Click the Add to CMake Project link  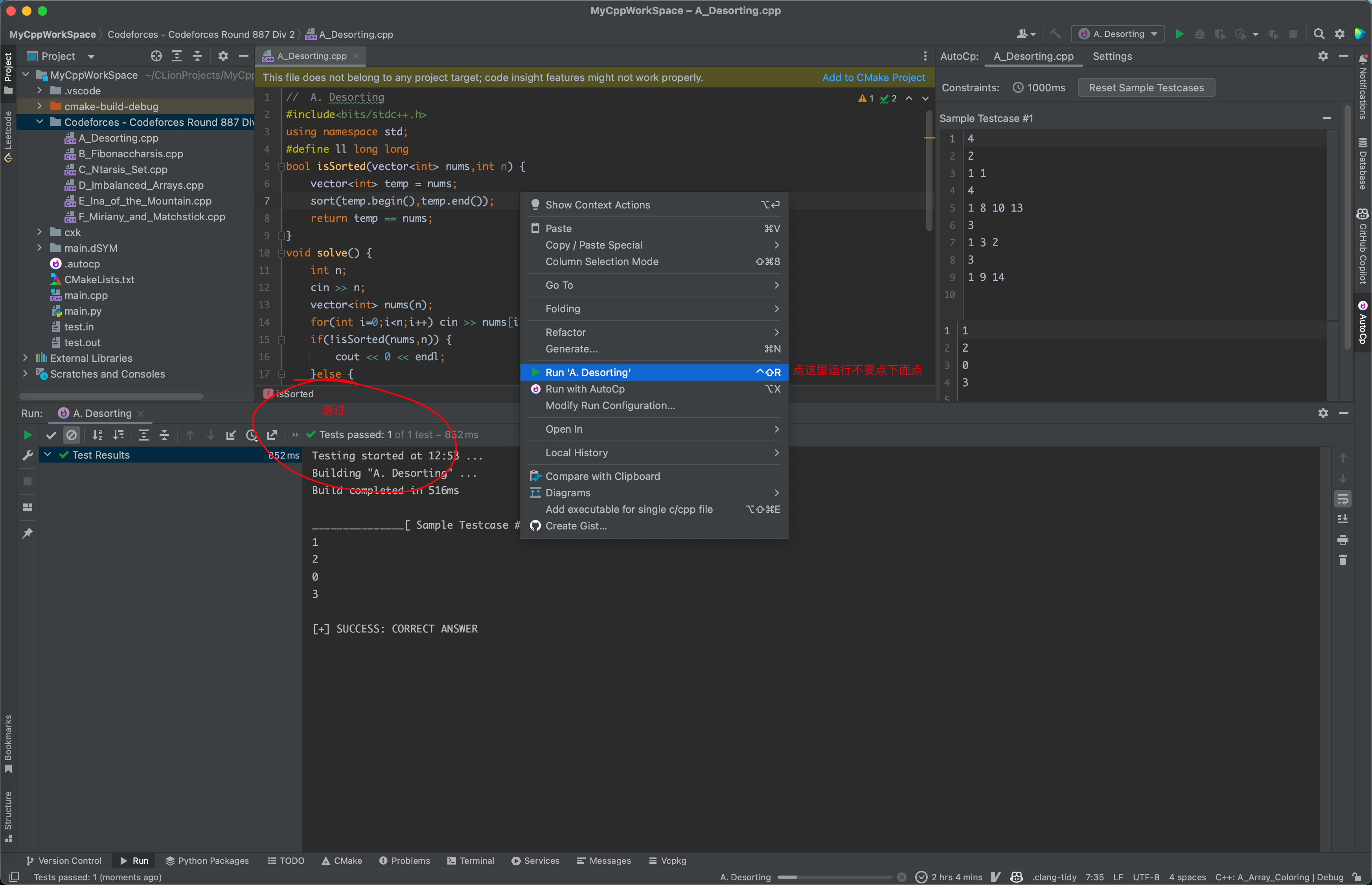(x=874, y=77)
